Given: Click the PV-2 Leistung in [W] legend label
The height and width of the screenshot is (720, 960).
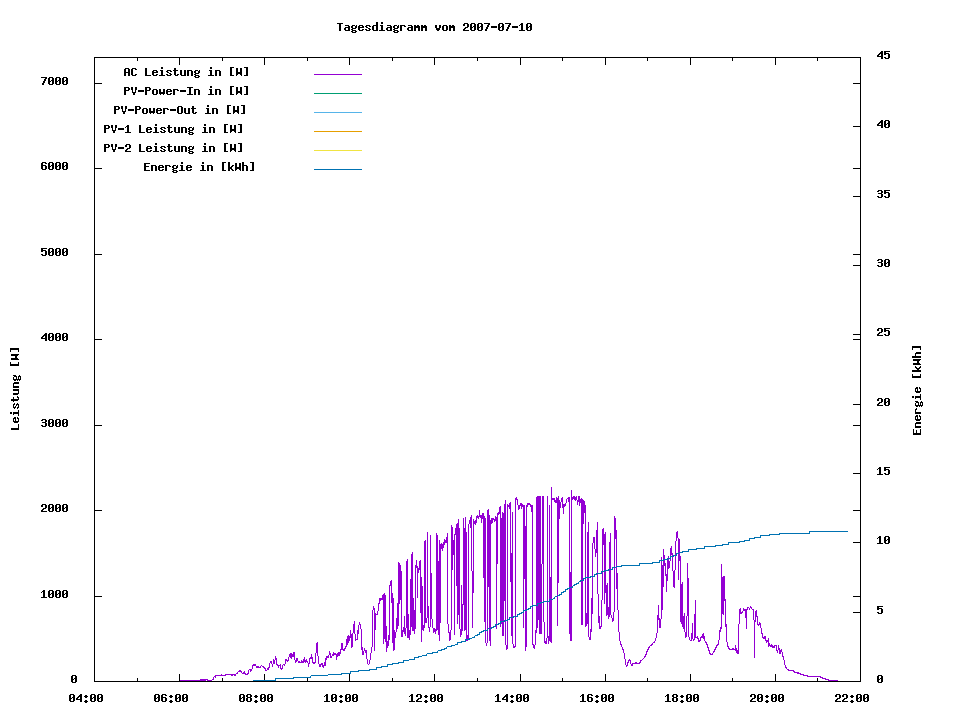Looking at the screenshot, I should [x=173, y=148].
